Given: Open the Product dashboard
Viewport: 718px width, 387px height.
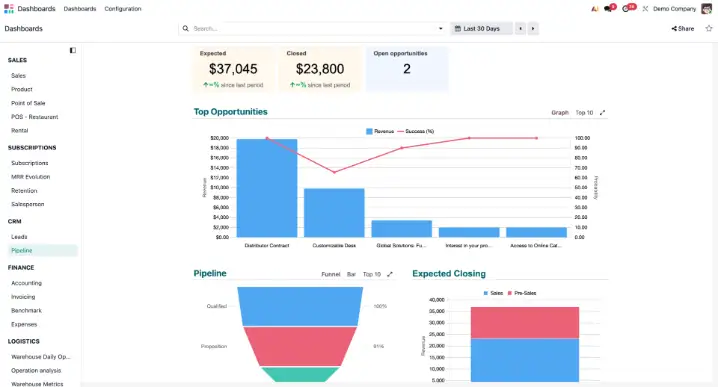Looking at the screenshot, I should tap(22, 89).
